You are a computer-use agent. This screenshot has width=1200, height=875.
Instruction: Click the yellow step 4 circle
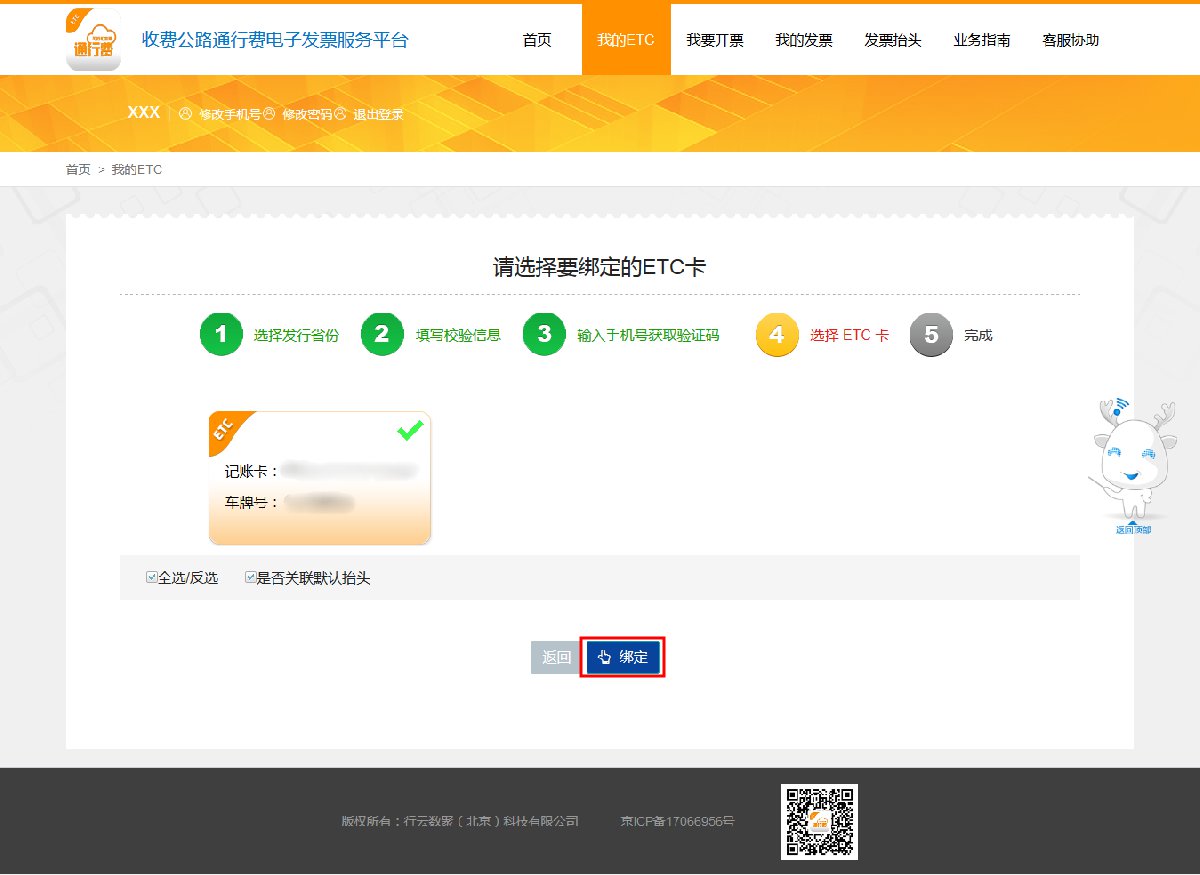click(777, 335)
